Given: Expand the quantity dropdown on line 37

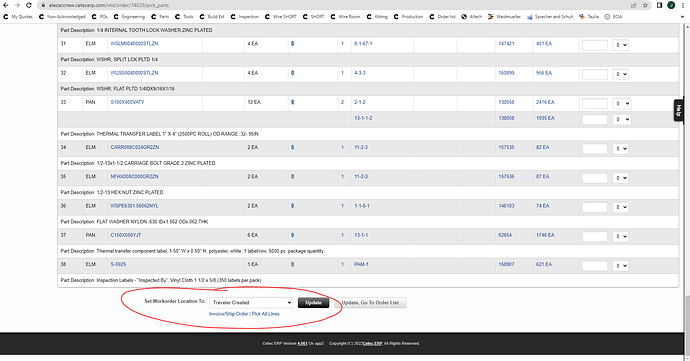Looking at the screenshot, I should pyautogui.click(x=620, y=236).
